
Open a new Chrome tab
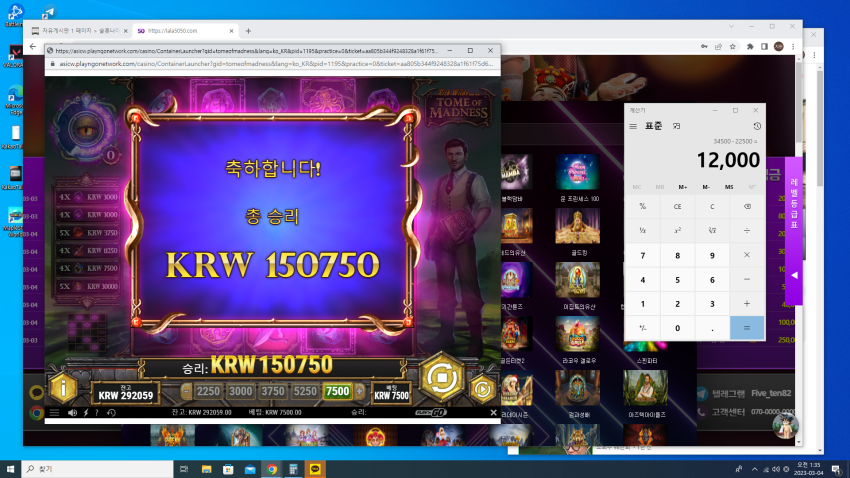[248, 31]
